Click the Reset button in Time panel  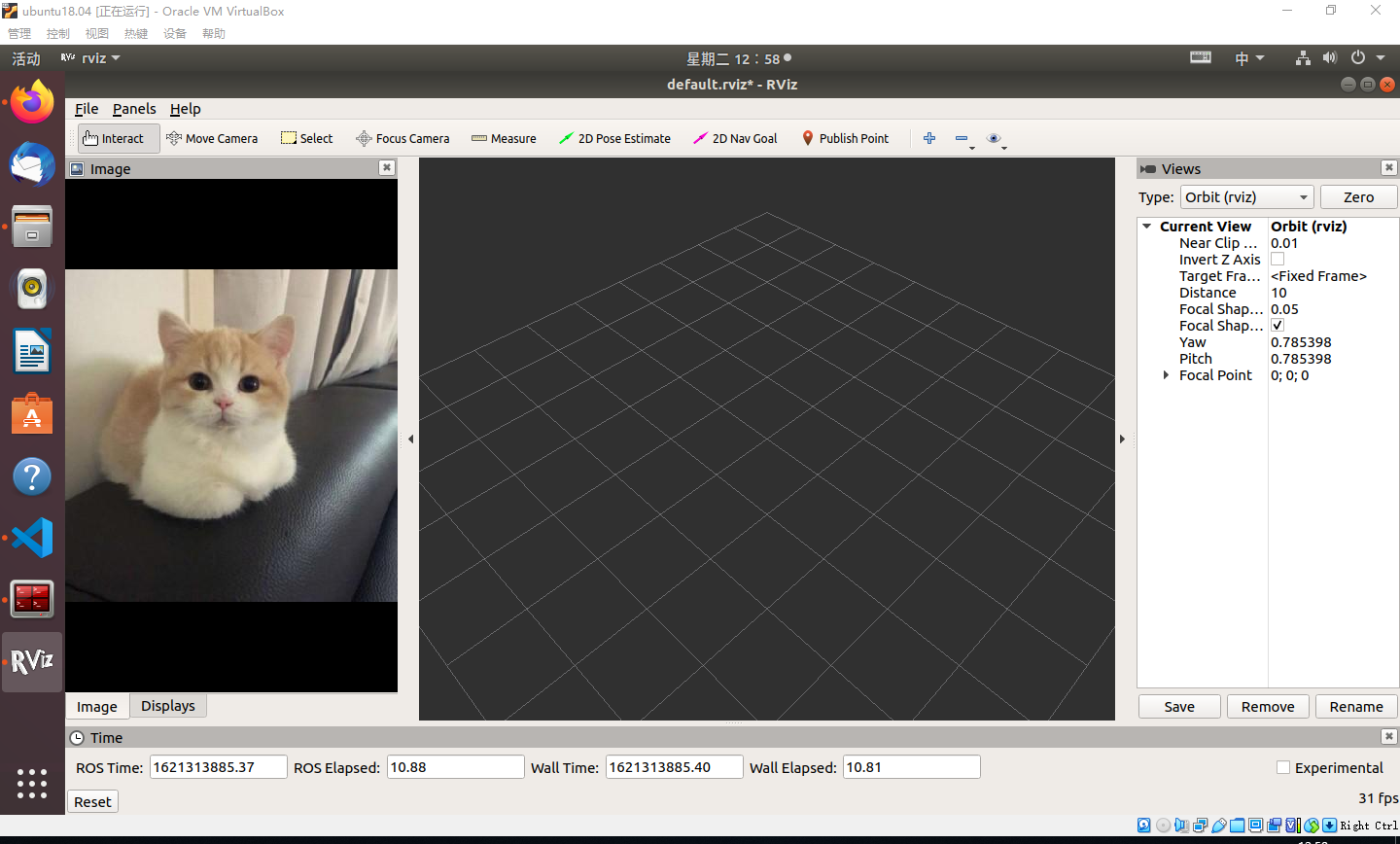pyautogui.click(x=91, y=800)
